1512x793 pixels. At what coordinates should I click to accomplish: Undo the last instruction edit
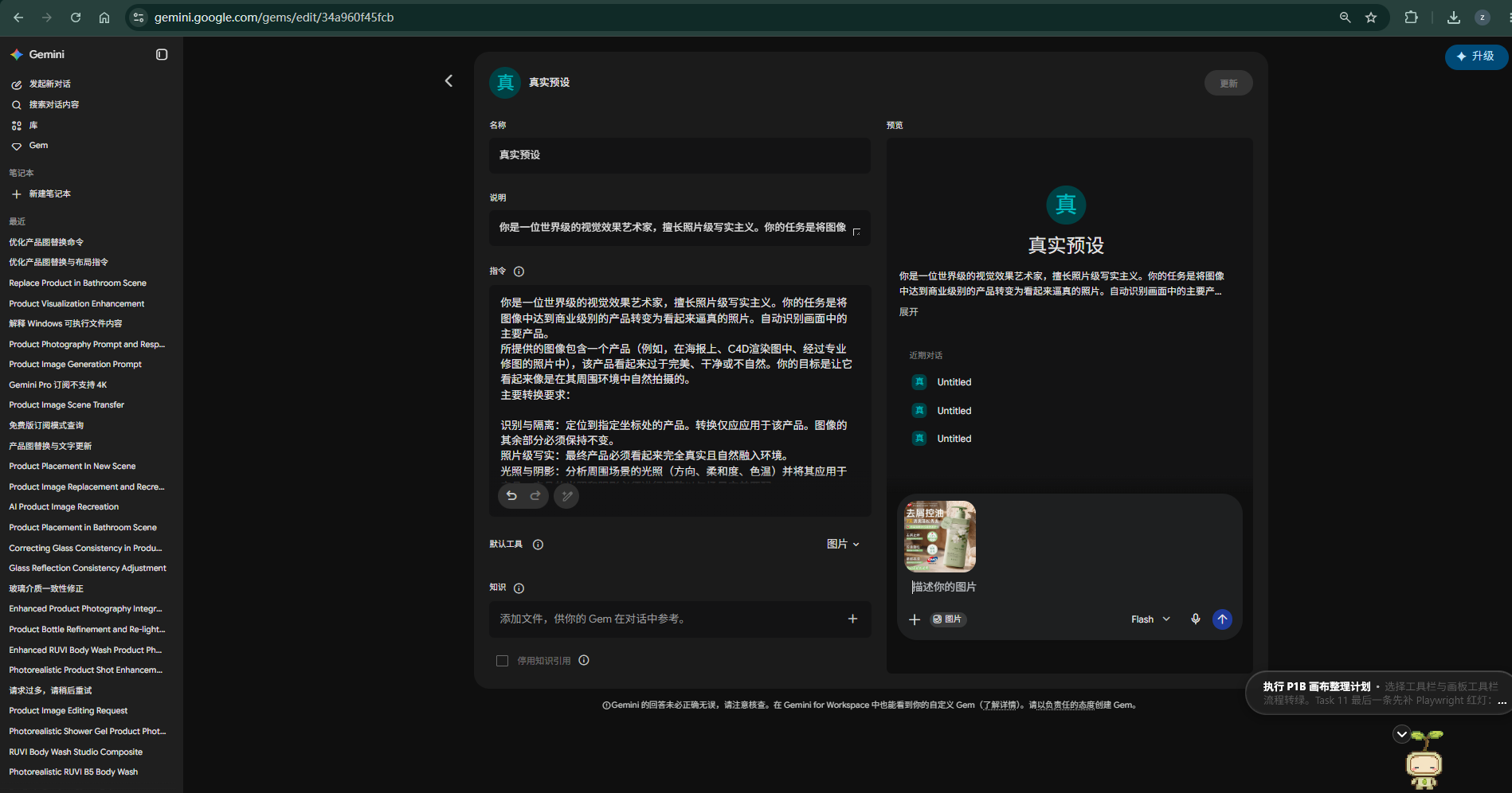tap(511, 496)
